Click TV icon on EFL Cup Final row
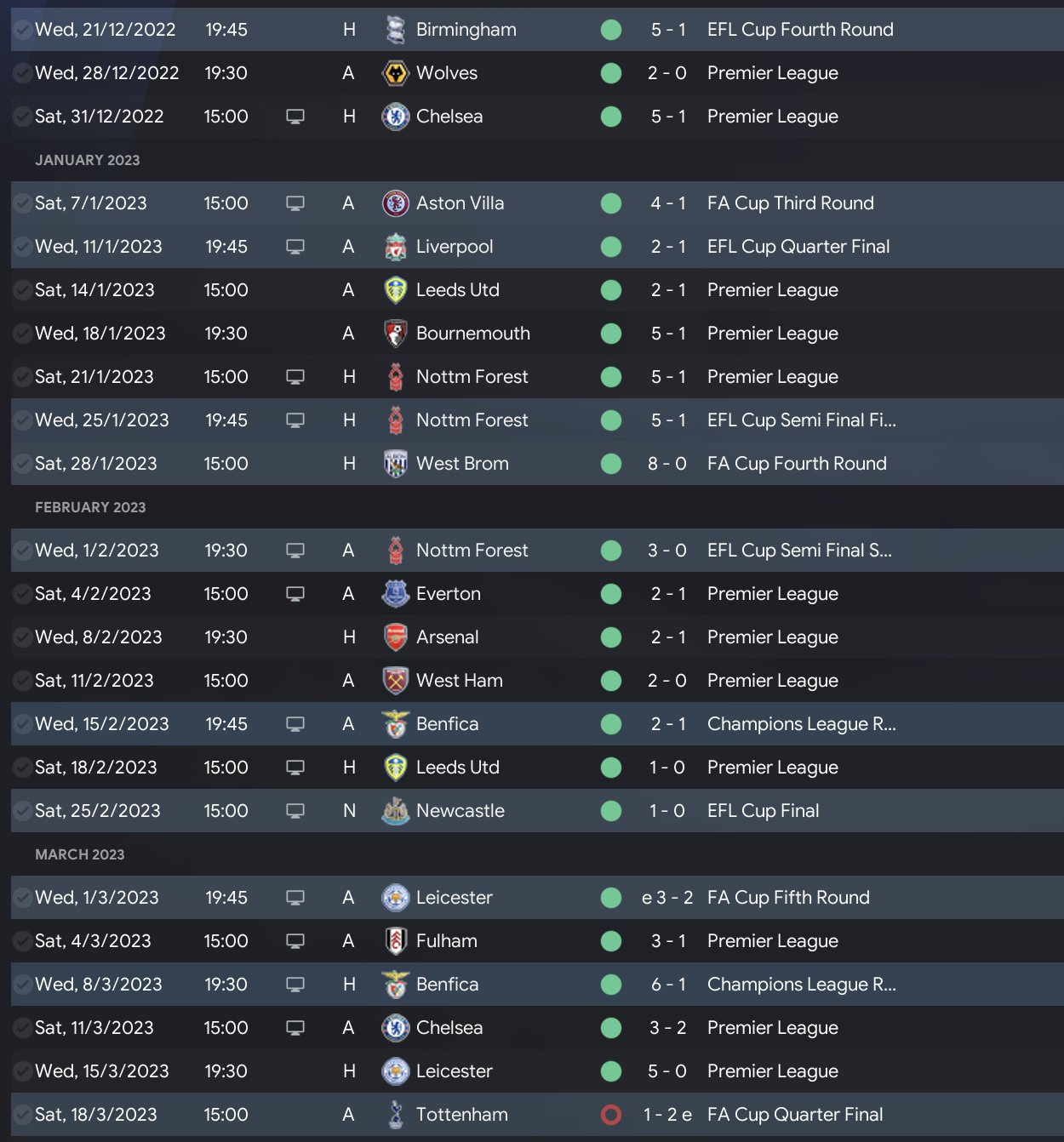1064x1142 pixels. click(295, 811)
